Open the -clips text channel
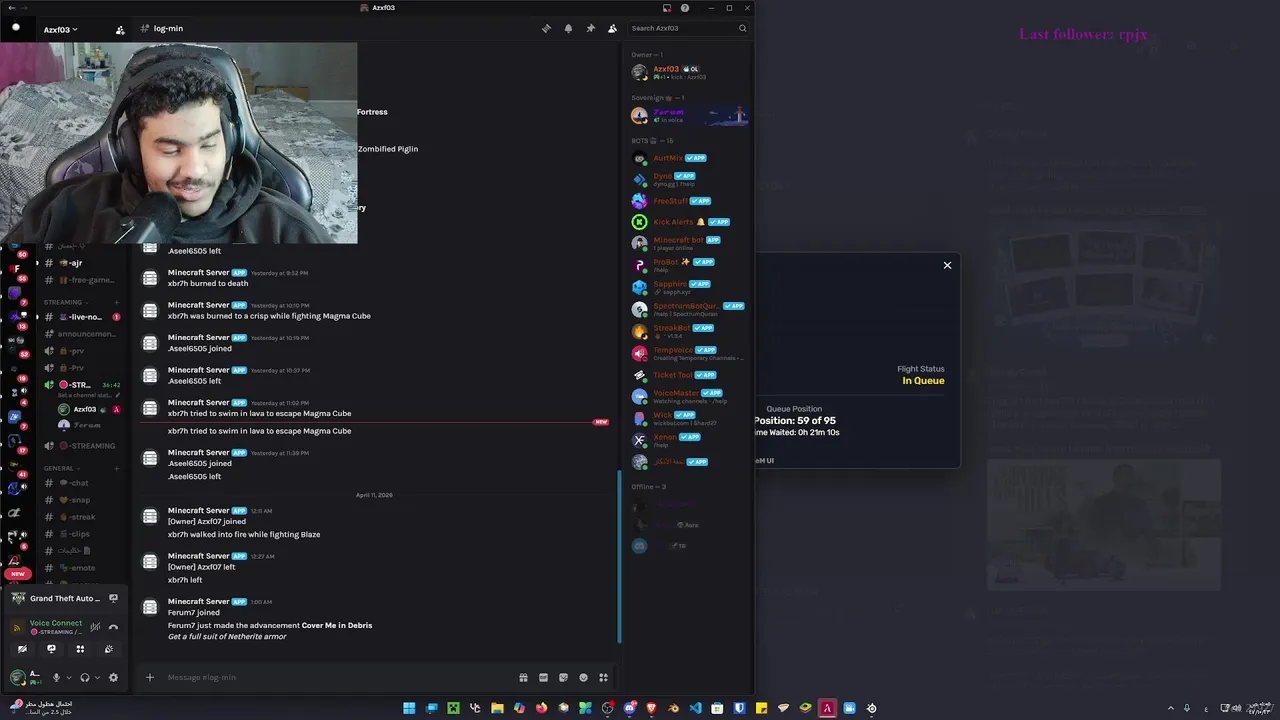Viewport: 1280px width, 720px height. [x=82, y=534]
